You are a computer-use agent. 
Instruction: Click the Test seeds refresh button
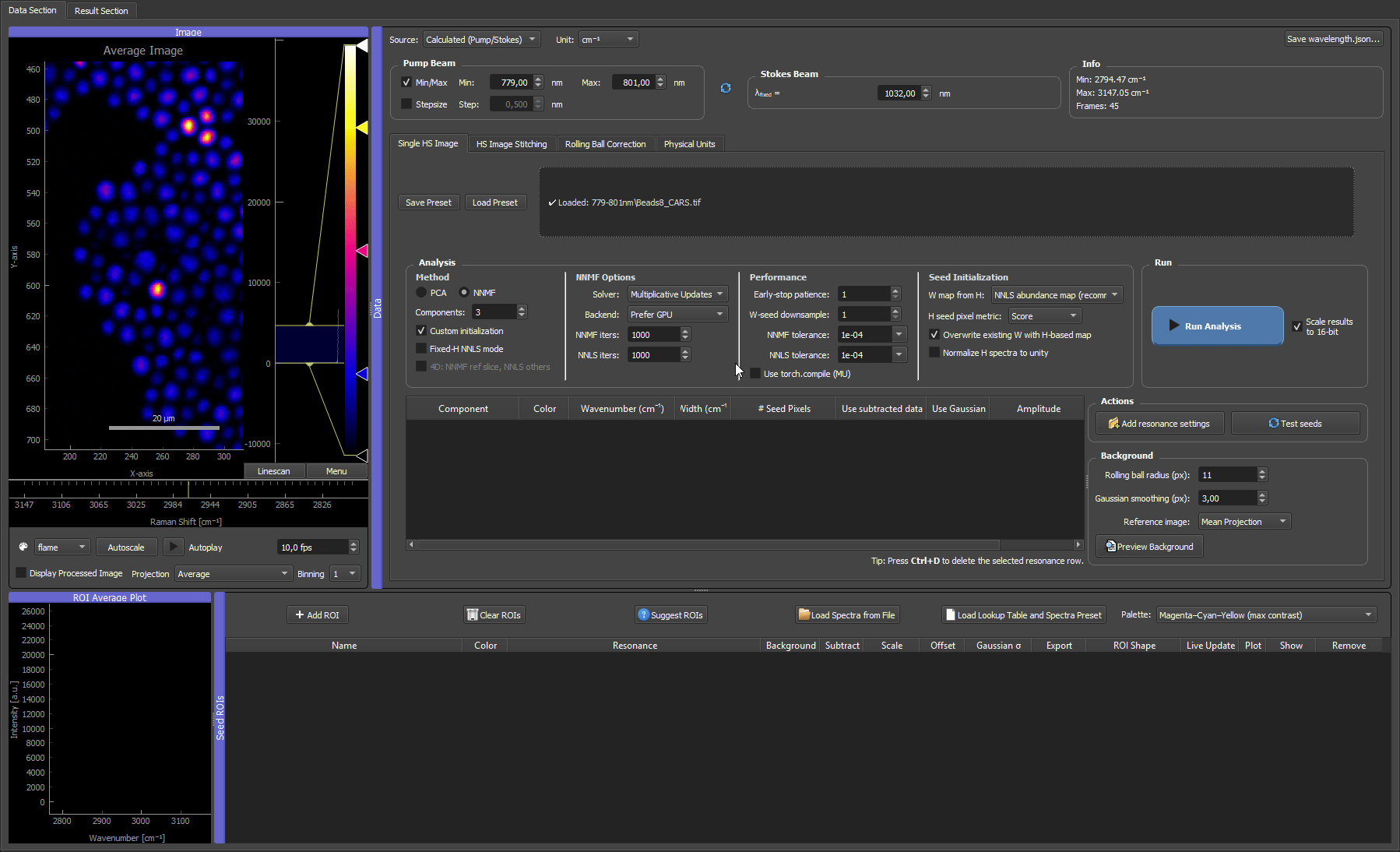click(1295, 424)
